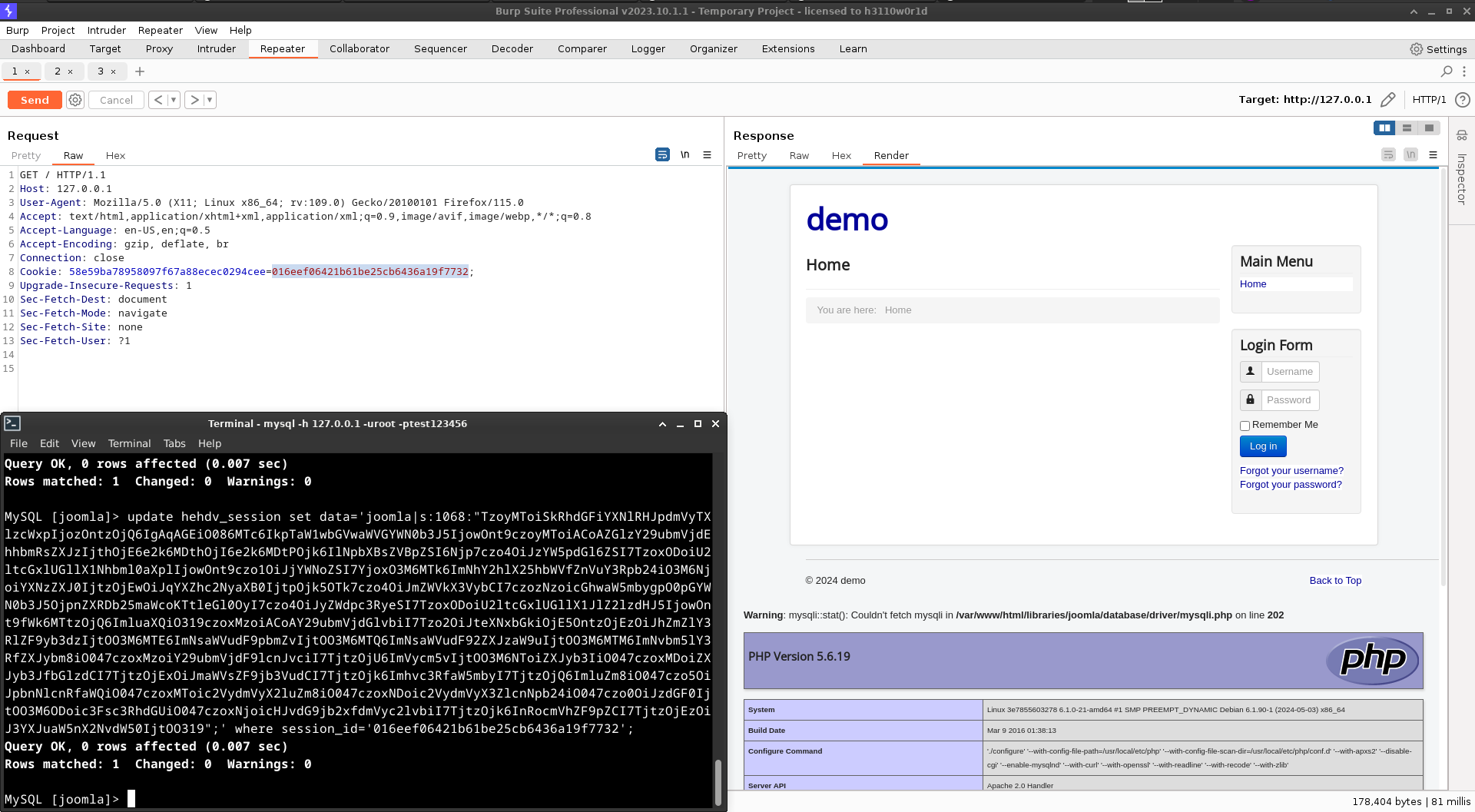The width and height of the screenshot is (1475, 812).
Task: Click the Password input field
Action: (1290, 400)
